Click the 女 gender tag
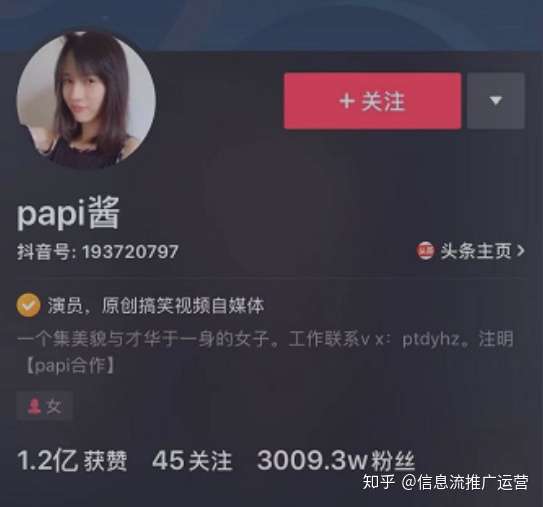Viewport: 543px width, 507px height. pyautogui.click(x=44, y=406)
